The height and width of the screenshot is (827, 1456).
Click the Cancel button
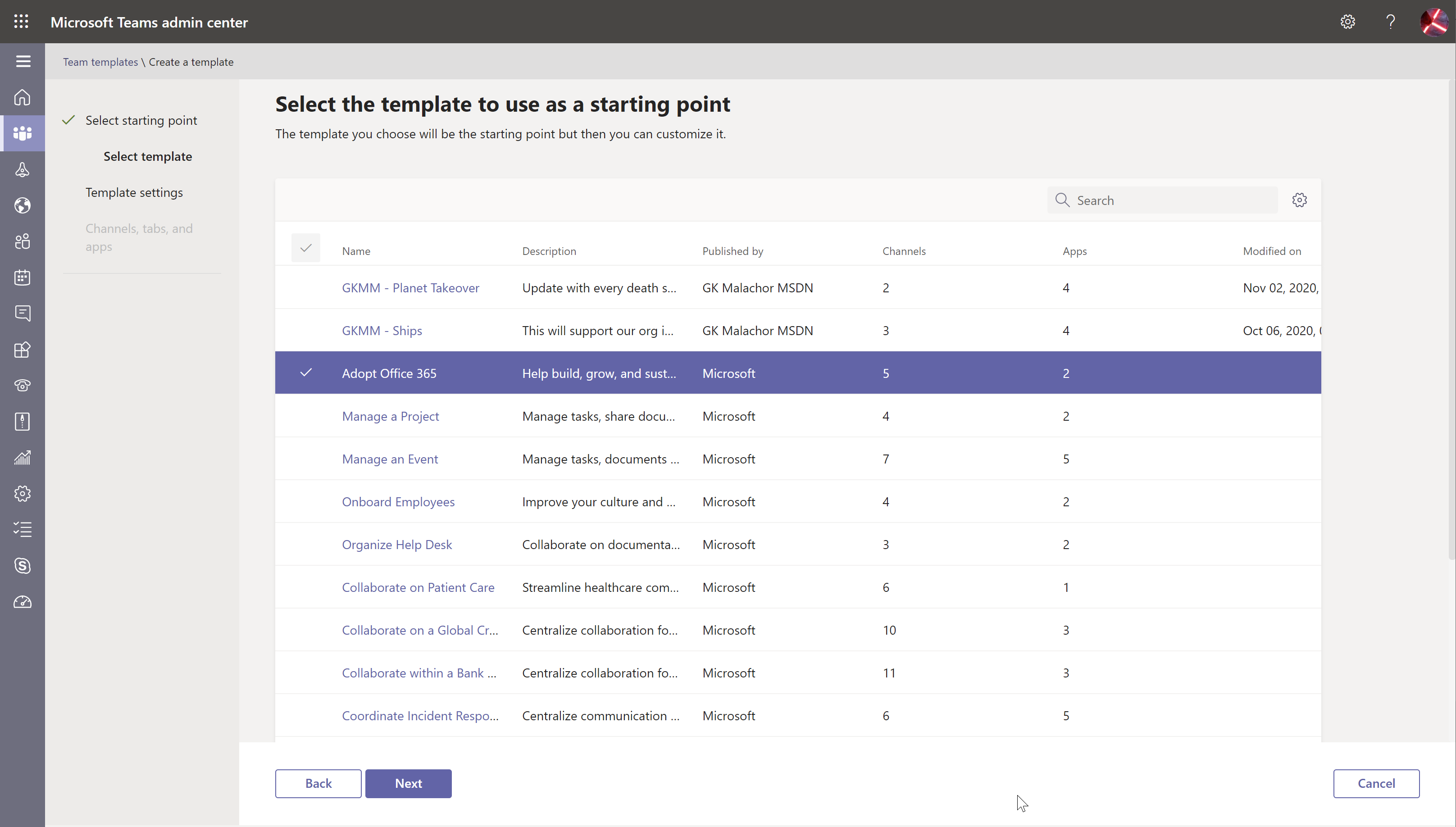click(1376, 783)
